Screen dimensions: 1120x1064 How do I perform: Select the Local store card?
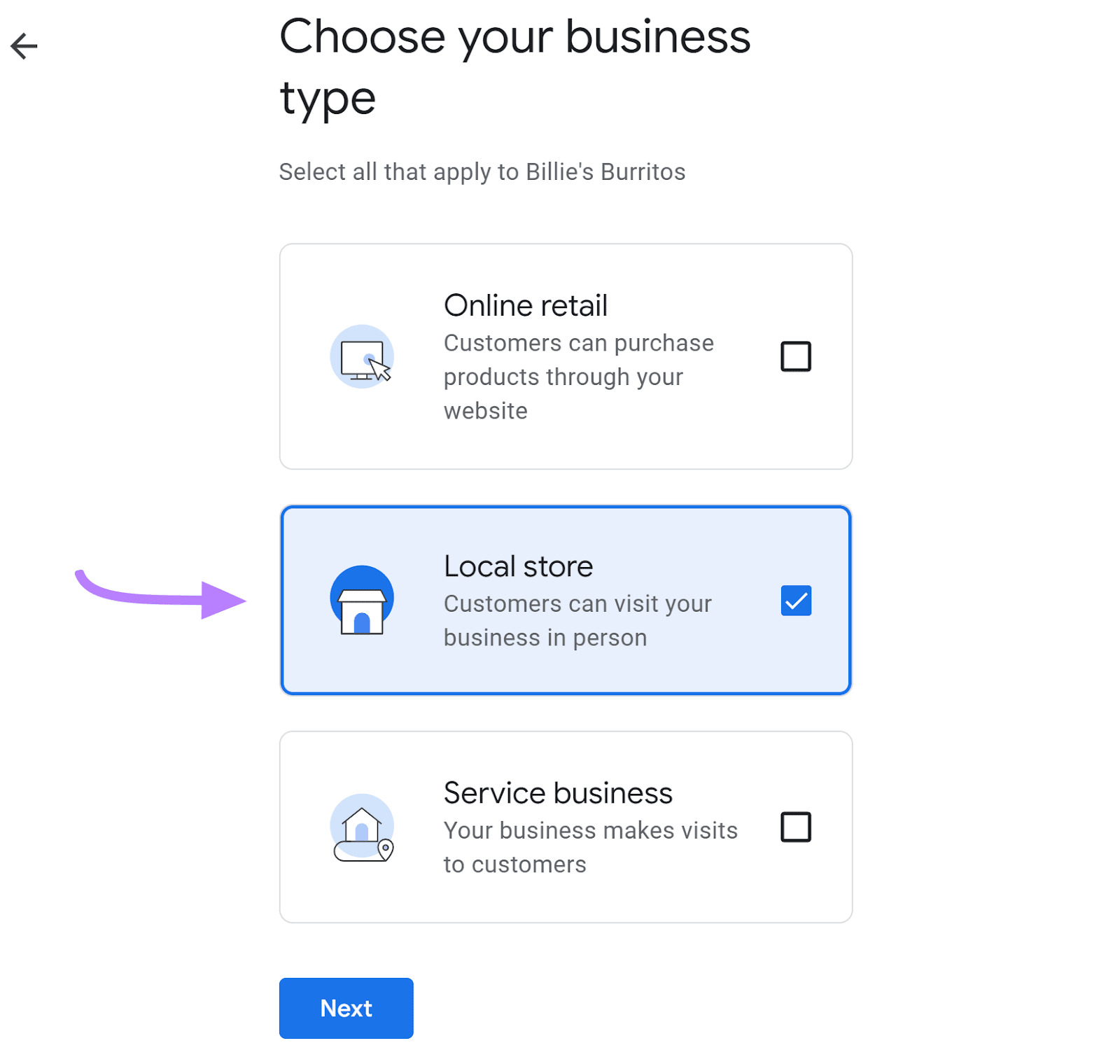click(x=566, y=601)
